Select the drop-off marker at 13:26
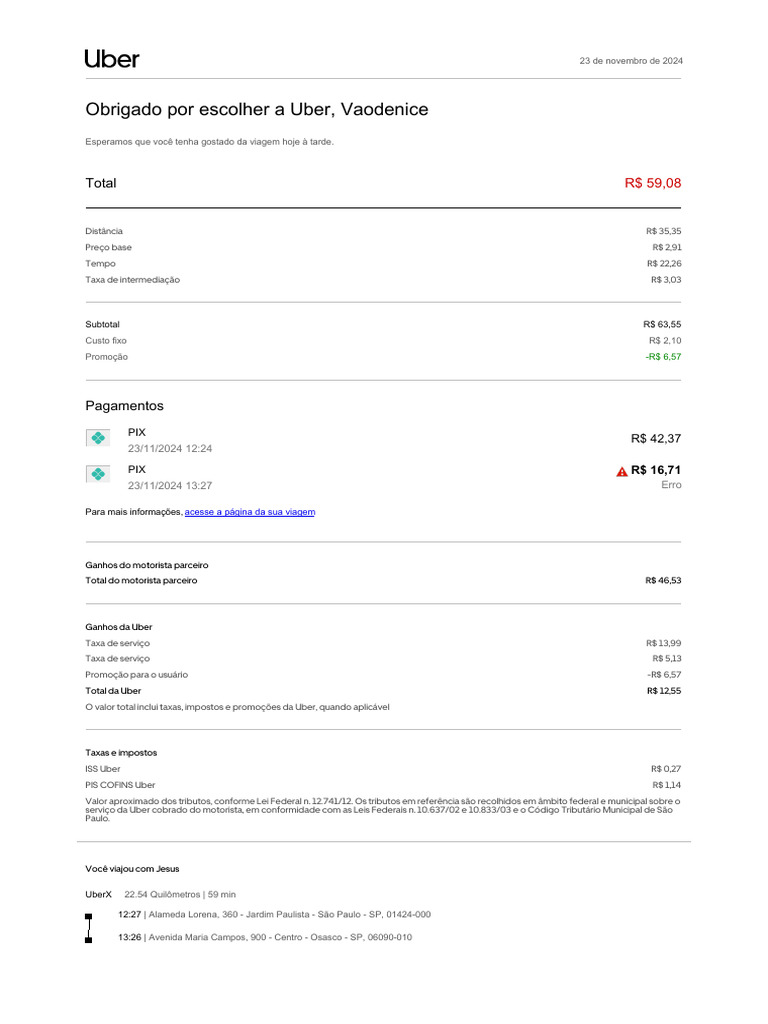Image resolution: width=768 pixels, height=1024 pixels. (x=89, y=939)
